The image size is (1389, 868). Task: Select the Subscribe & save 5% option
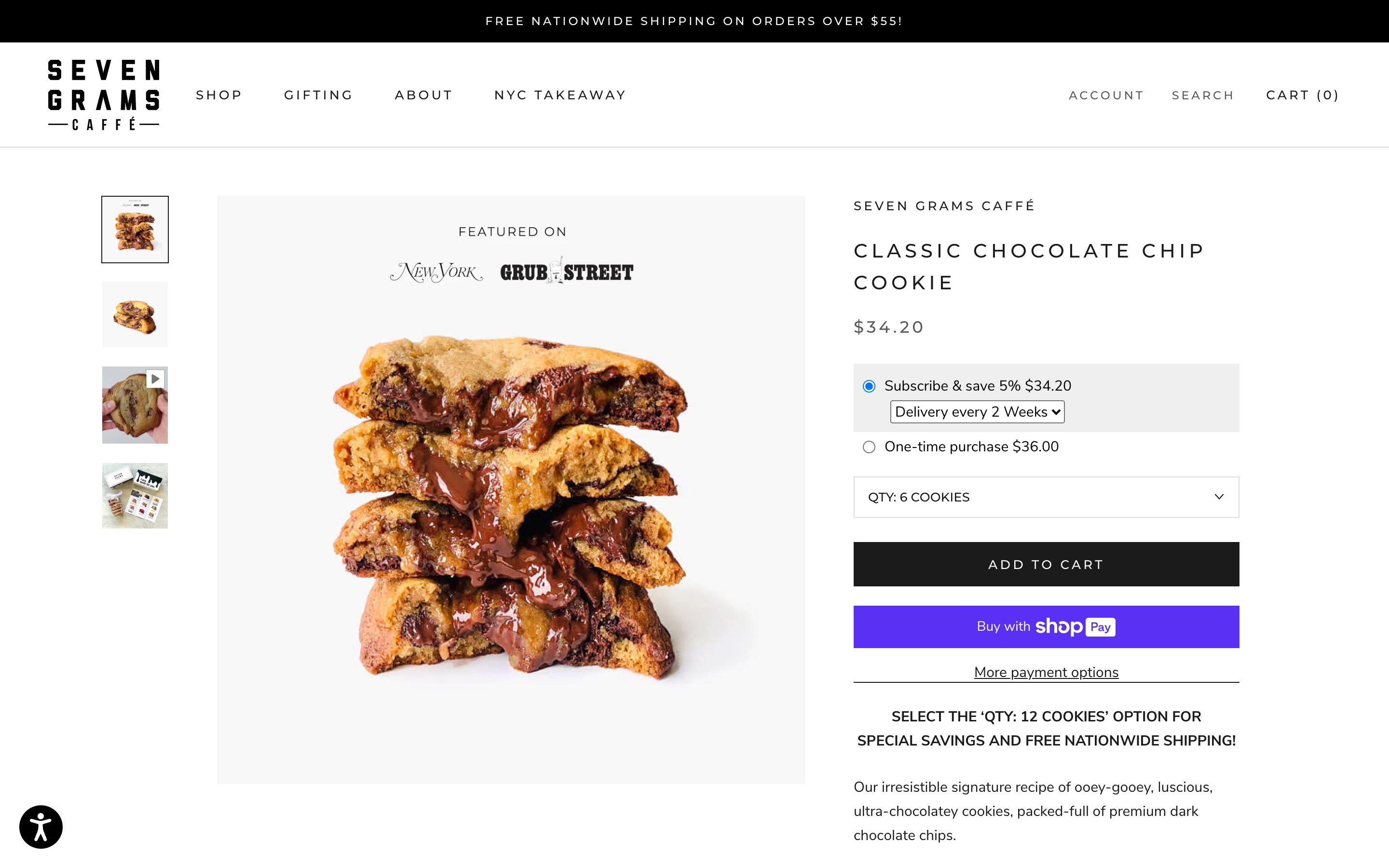(869, 386)
